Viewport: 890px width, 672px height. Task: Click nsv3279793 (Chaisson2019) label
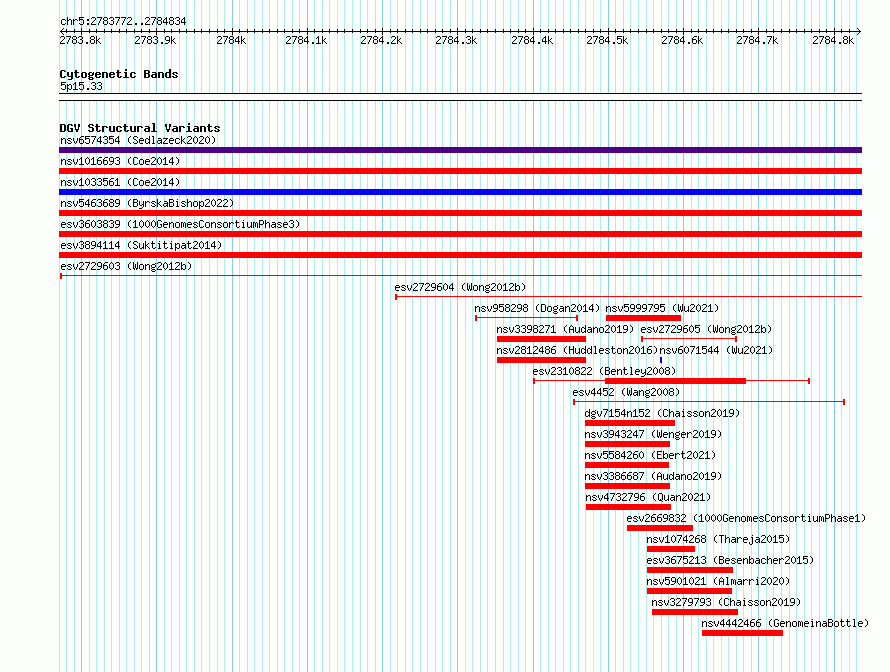726,602
